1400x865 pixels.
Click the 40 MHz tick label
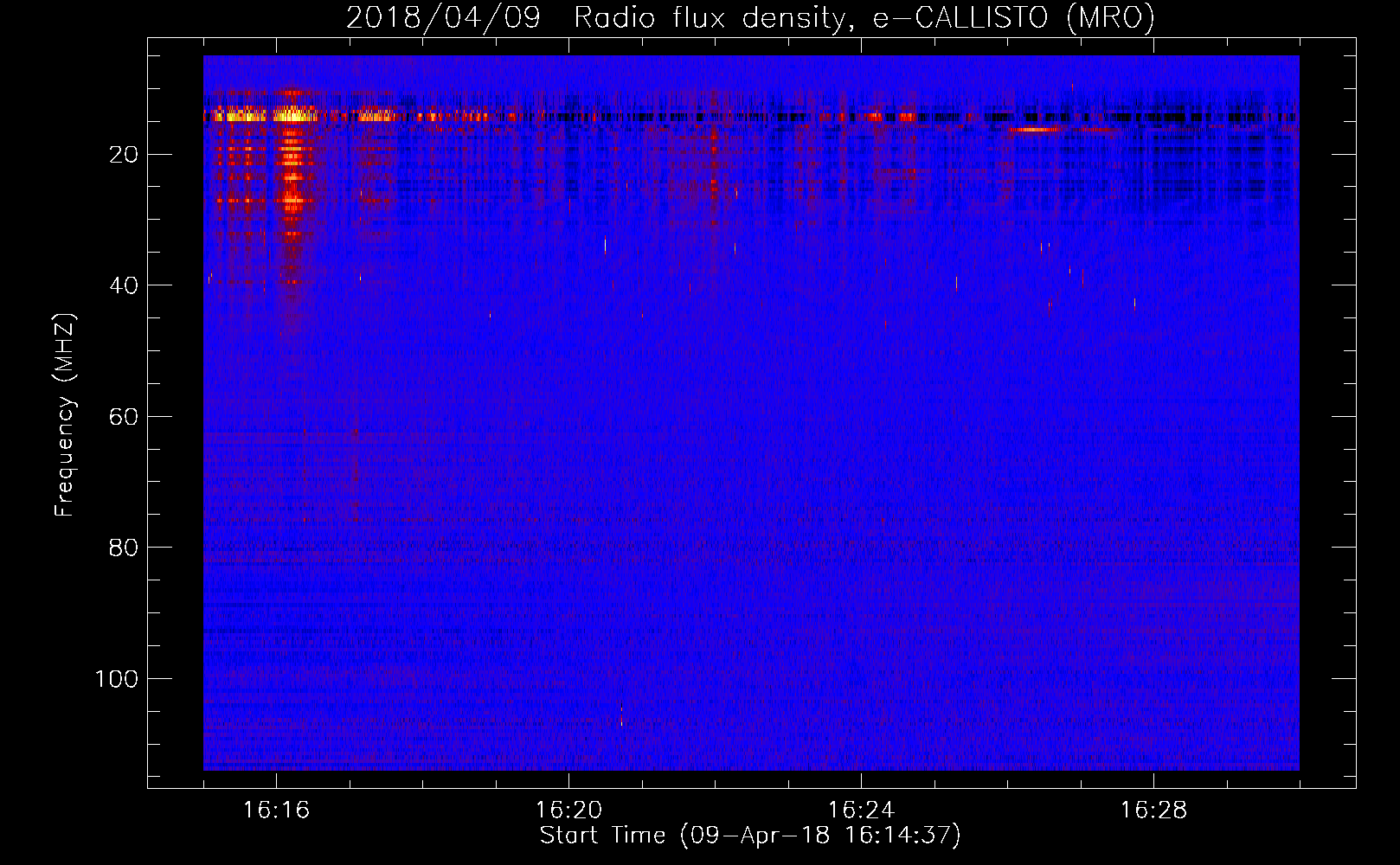[x=124, y=285]
